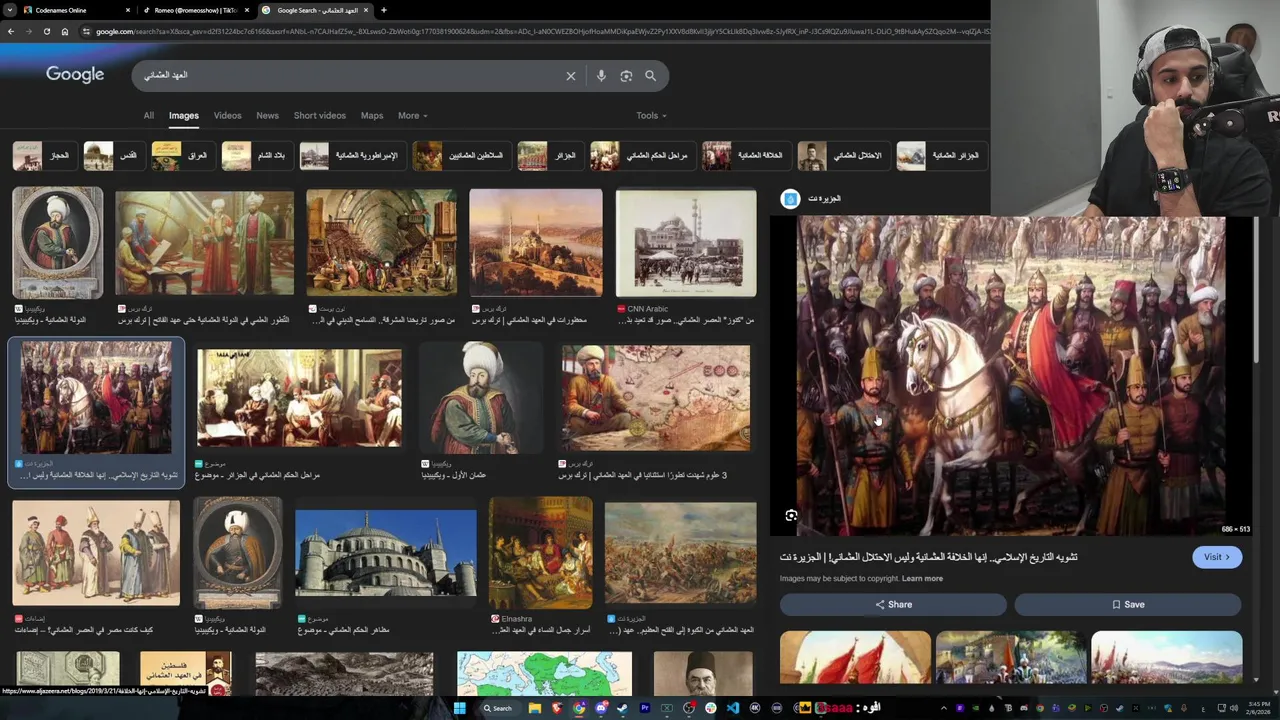Close the Google Search tab
The height and width of the screenshot is (720, 1280).
click(x=366, y=10)
